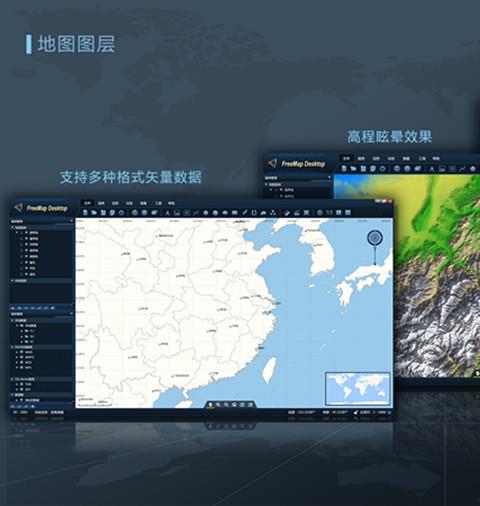The image size is (480, 506).
Task: Click the stacked layers icon in back window toolbar
Action: tap(417, 169)
